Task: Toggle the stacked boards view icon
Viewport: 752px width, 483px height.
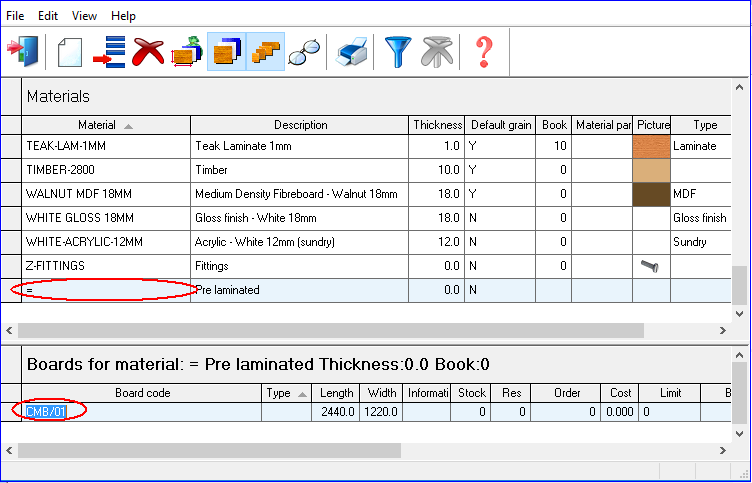Action: click(226, 51)
